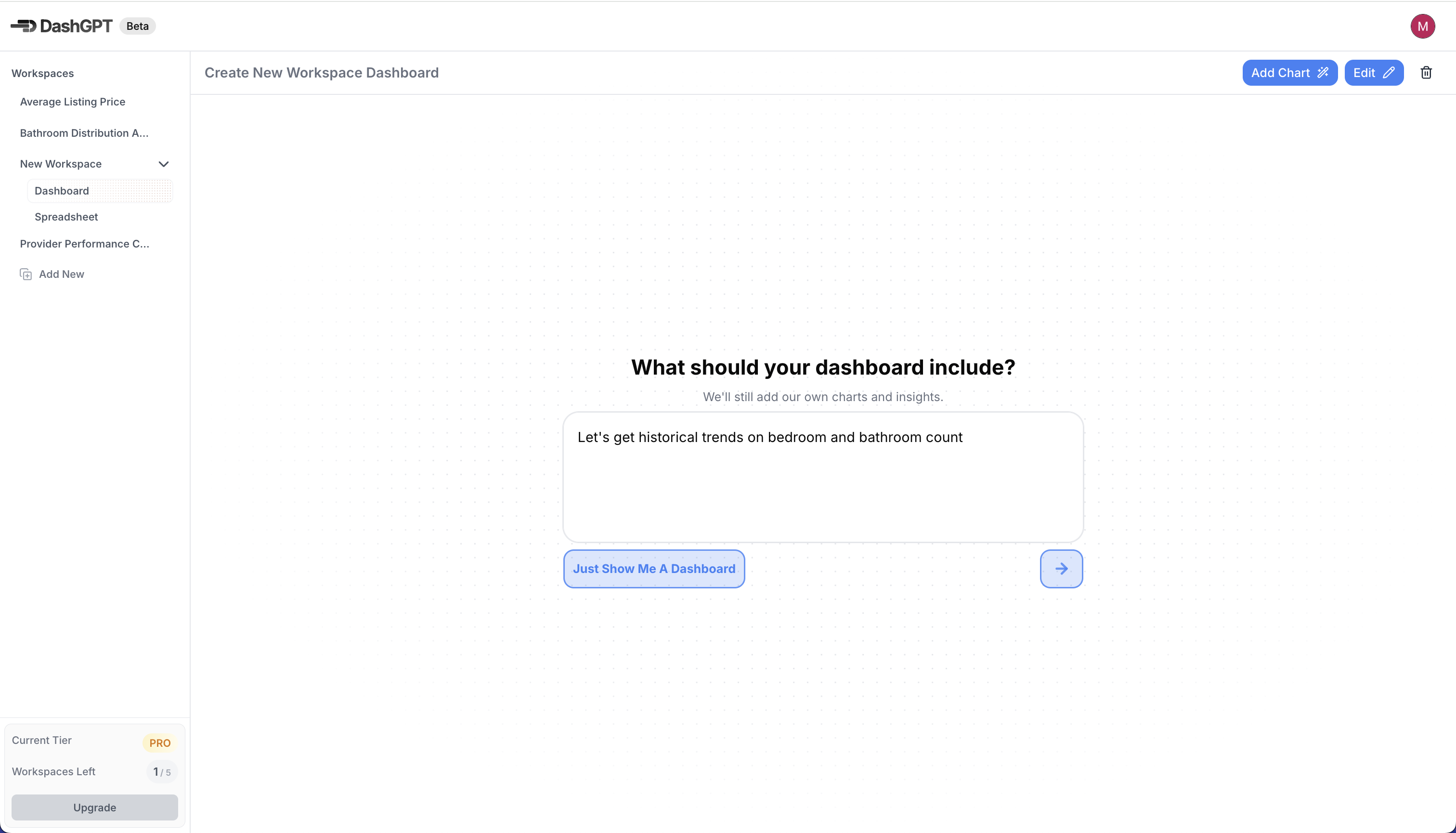Open Provider Performance workspace

(85, 244)
